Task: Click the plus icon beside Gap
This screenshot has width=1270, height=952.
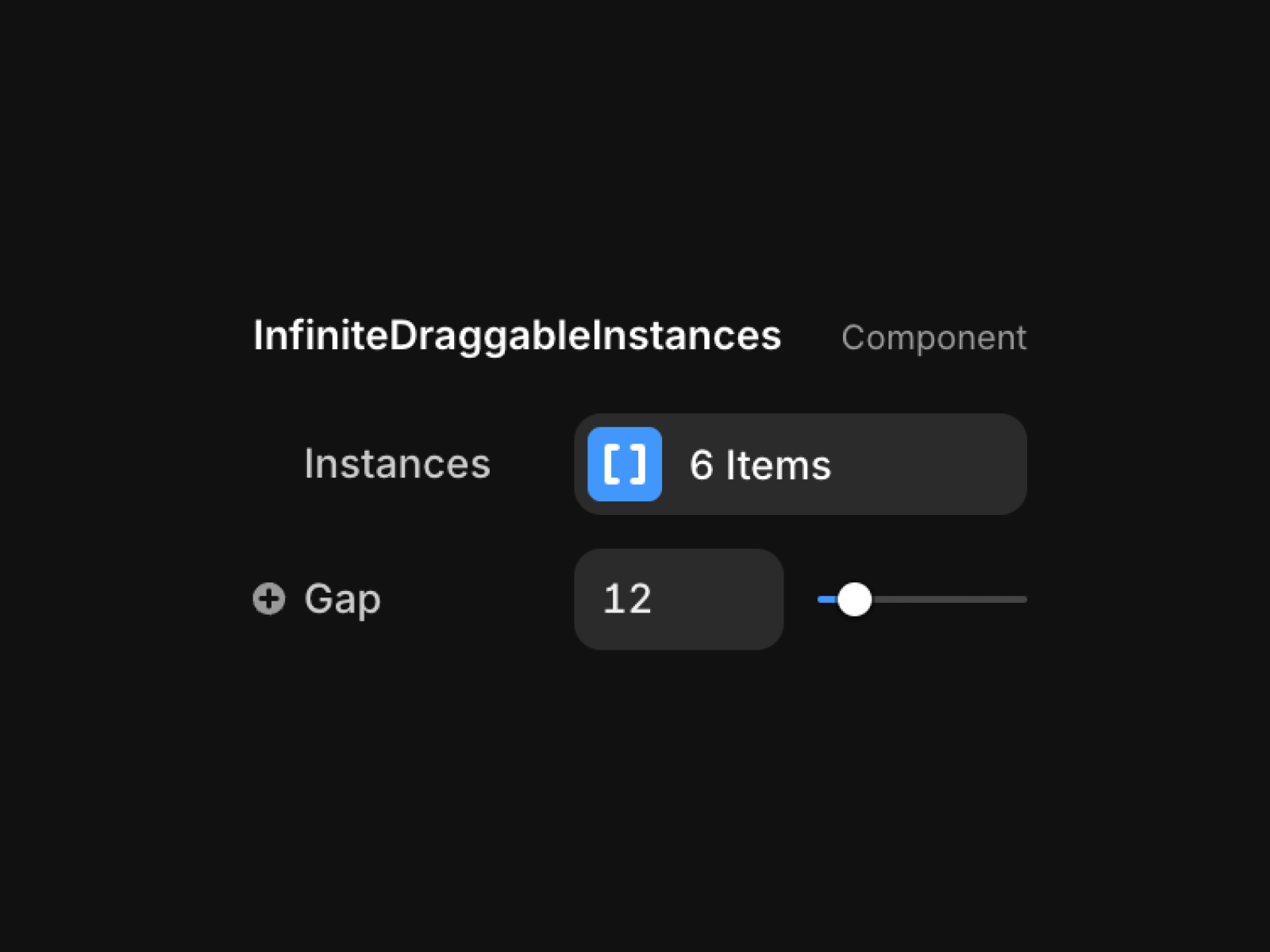Action: pyautogui.click(x=269, y=599)
